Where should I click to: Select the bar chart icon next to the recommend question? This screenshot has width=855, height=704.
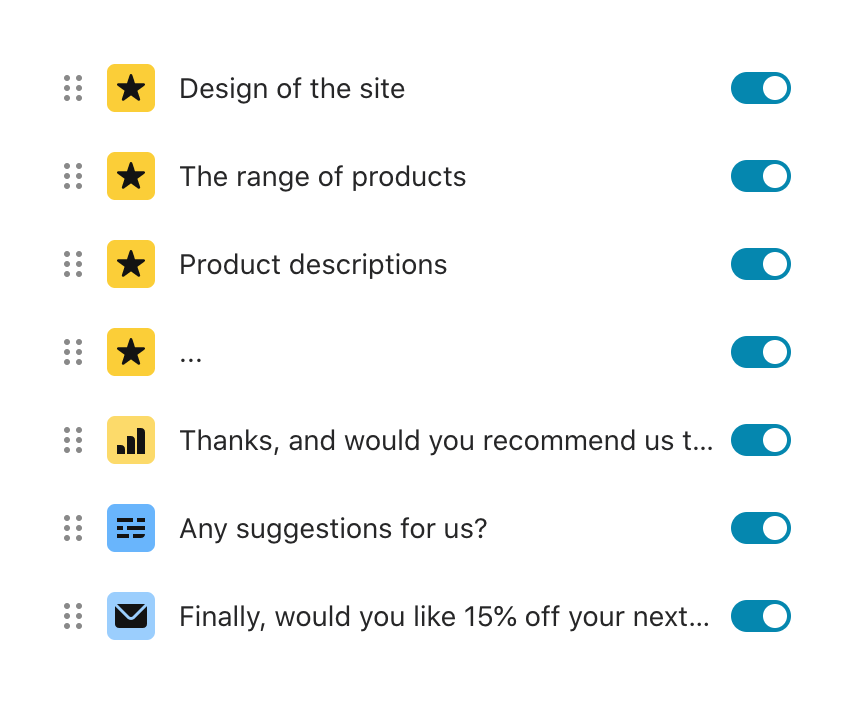[131, 440]
